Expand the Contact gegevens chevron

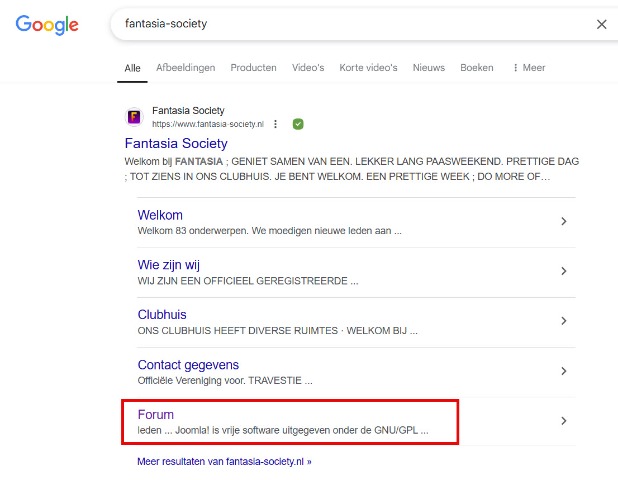(x=564, y=371)
